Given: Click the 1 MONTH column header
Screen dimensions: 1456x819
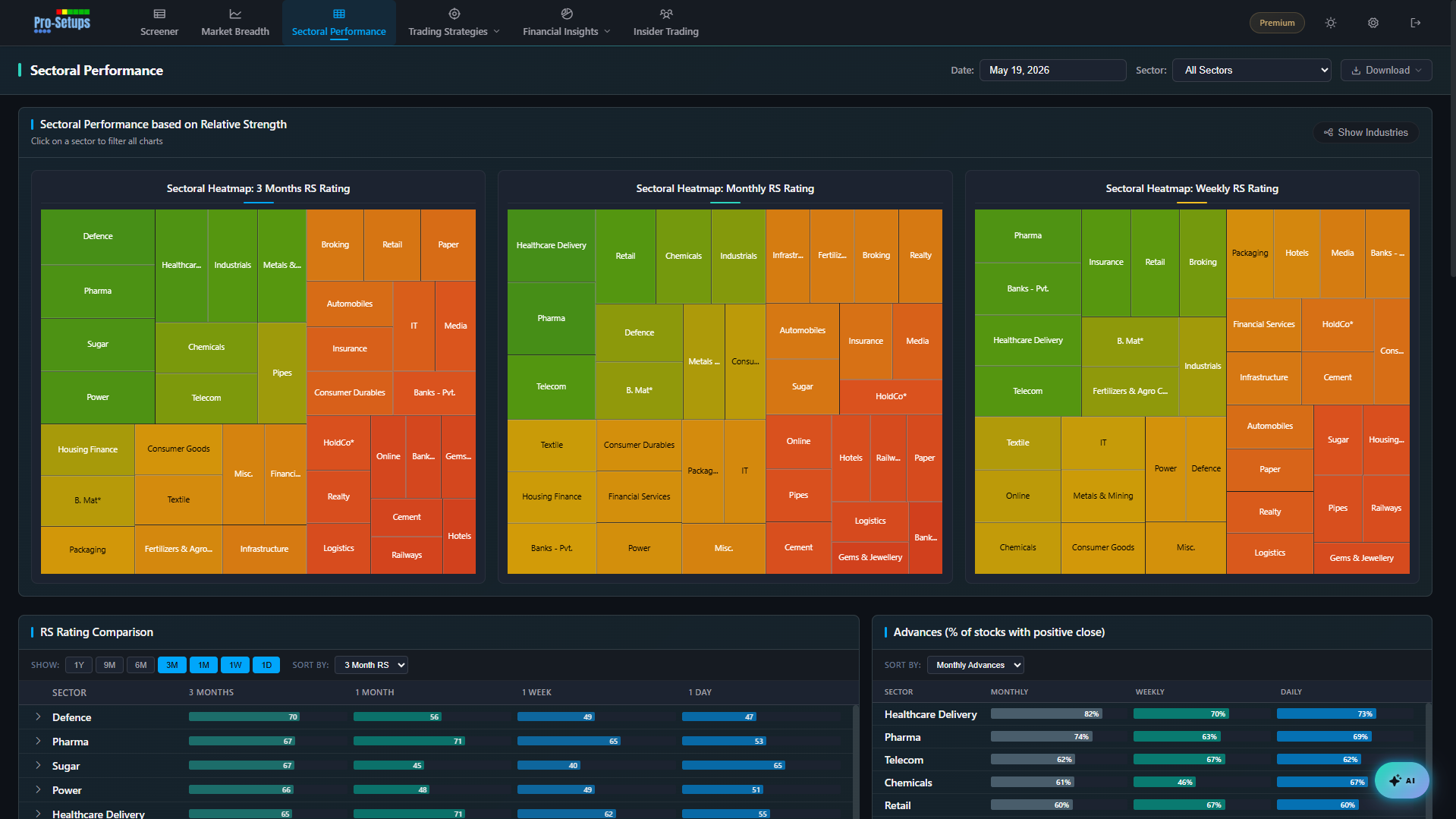Looking at the screenshot, I should tap(375, 692).
